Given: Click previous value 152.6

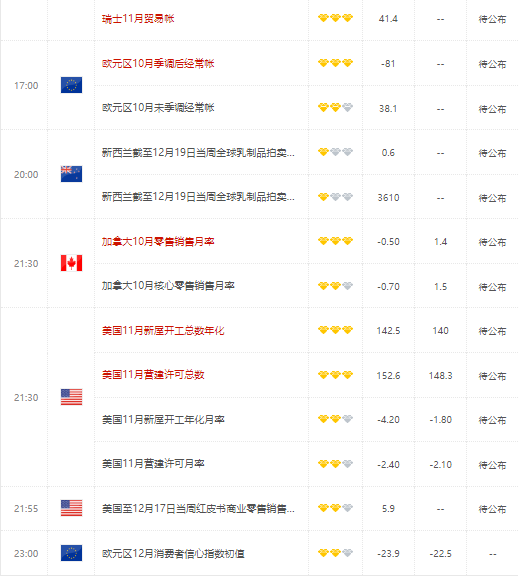Looking at the screenshot, I should (388, 376).
